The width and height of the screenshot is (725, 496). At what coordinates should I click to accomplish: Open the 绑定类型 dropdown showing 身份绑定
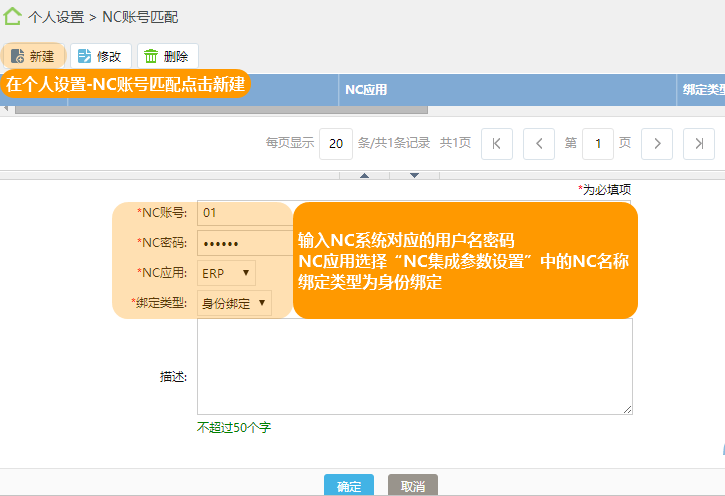(x=234, y=302)
